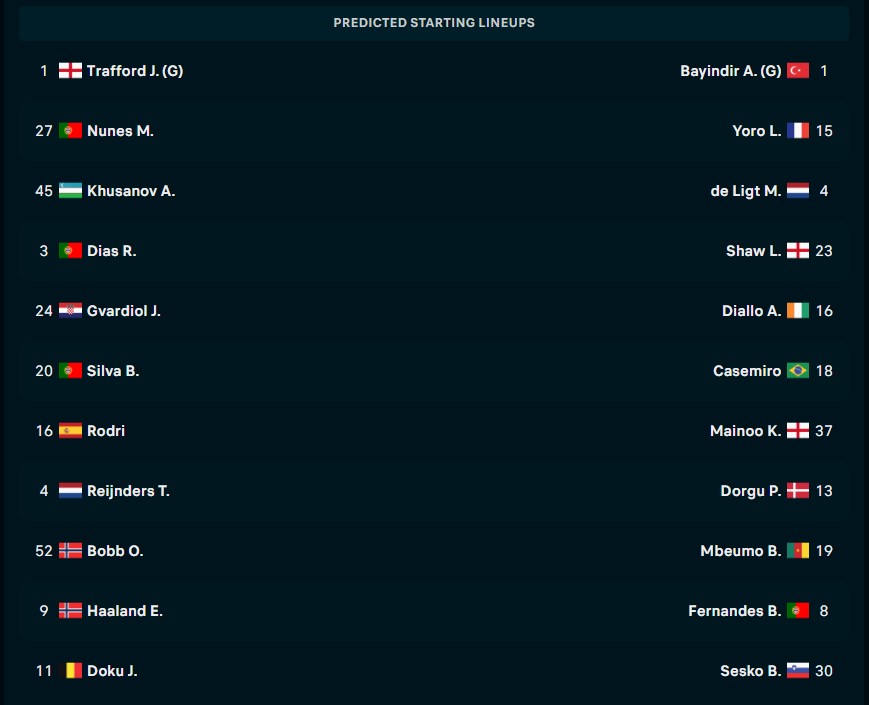Image resolution: width=869 pixels, height=705 pixels.
Task: Click the Predicted Starting Lineups header
Action: coord(434,23)
